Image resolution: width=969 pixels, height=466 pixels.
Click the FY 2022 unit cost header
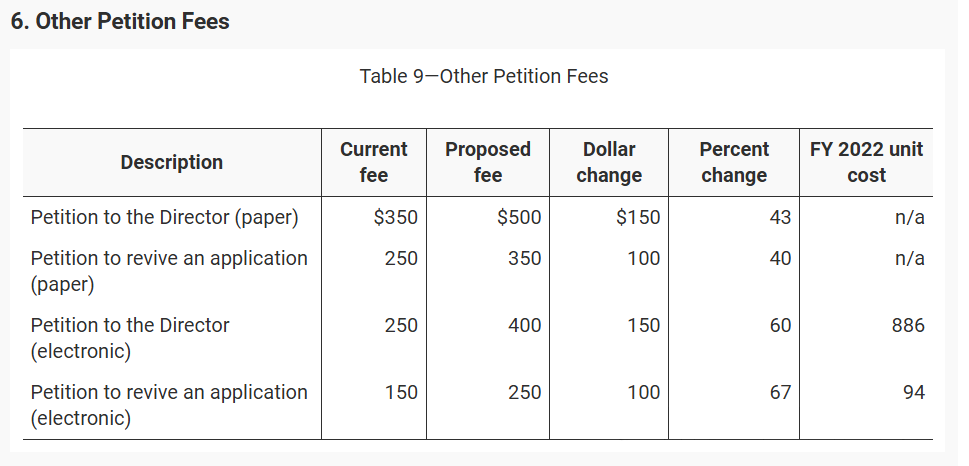tap(866, 162)
